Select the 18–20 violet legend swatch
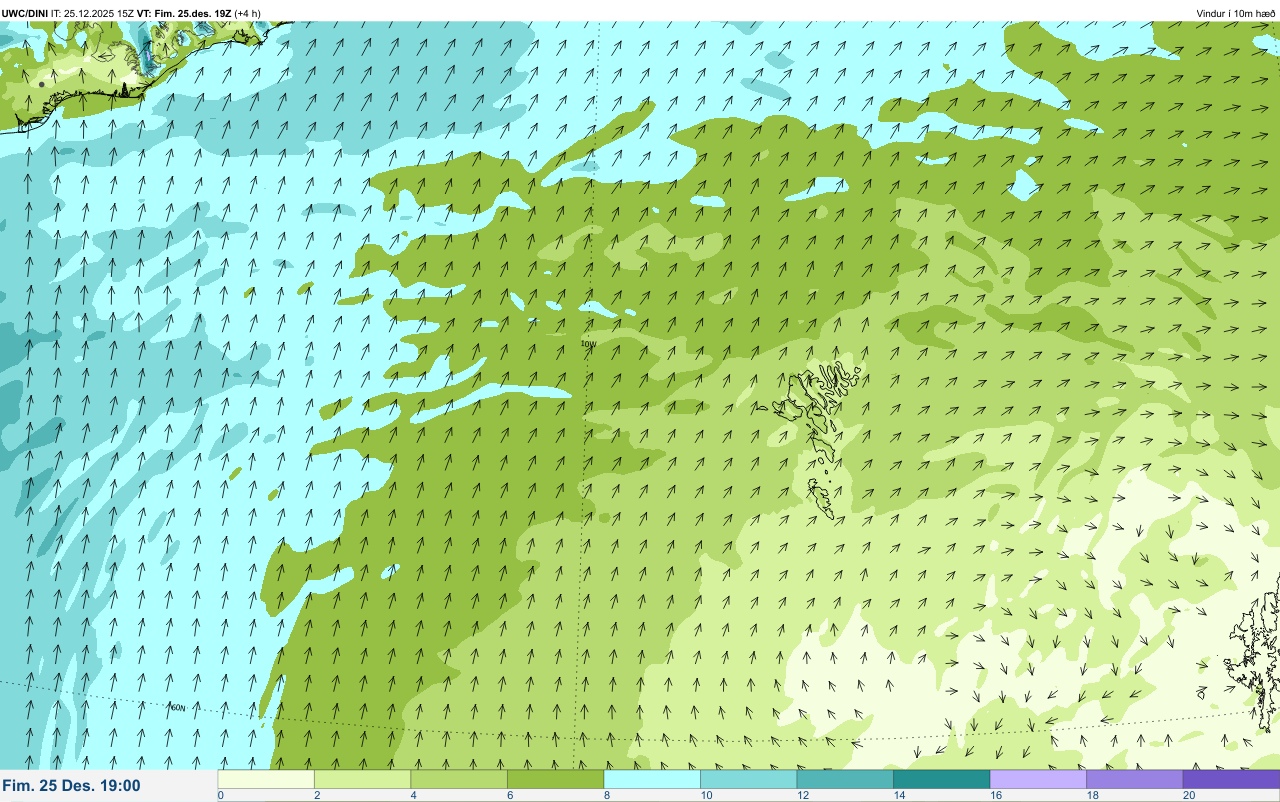The height and width of the screenshot is (802, 1280). click(x=1134, y=779)
